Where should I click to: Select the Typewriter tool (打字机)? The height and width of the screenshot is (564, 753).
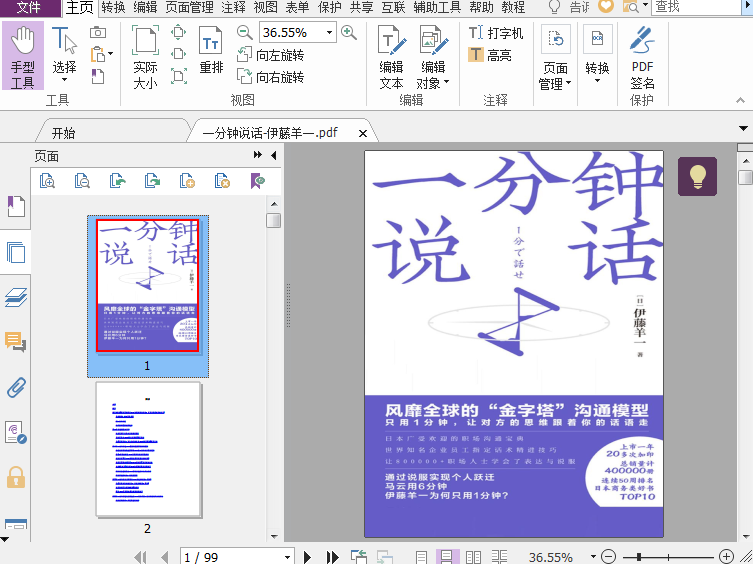pos(496,33)
